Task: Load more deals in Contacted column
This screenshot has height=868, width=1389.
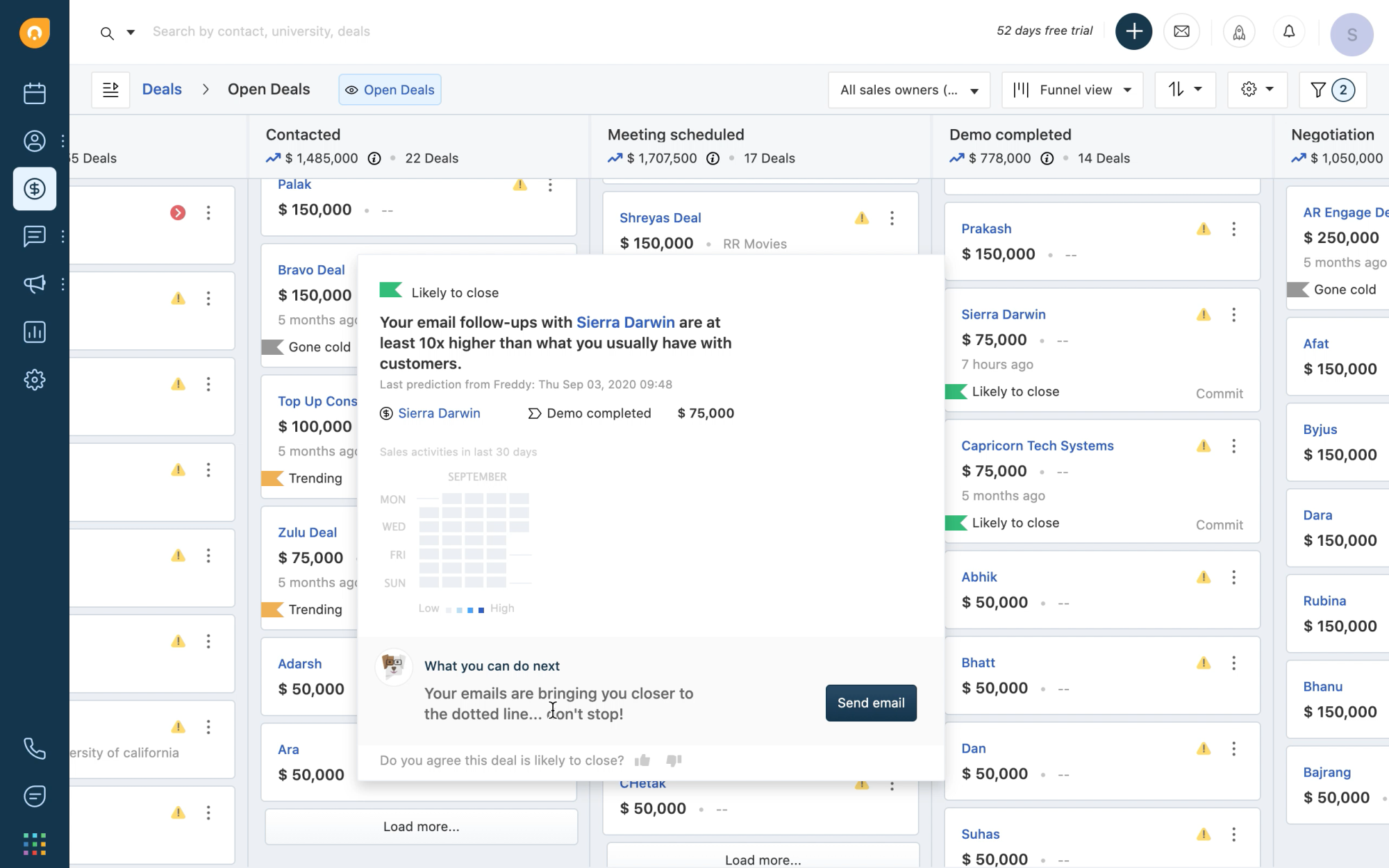Action: 421,826
